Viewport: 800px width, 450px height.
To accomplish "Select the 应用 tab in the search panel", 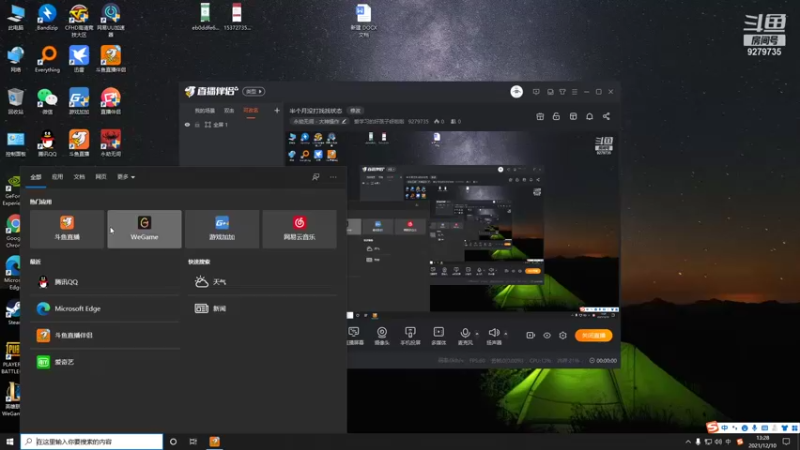I will click(57, 177).
